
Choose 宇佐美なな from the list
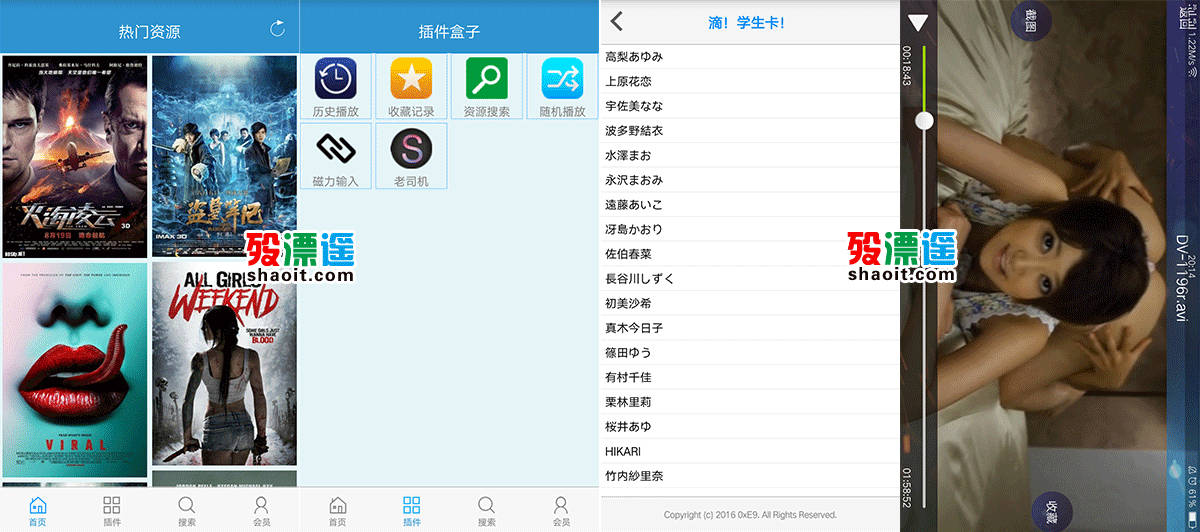point(750,106)
